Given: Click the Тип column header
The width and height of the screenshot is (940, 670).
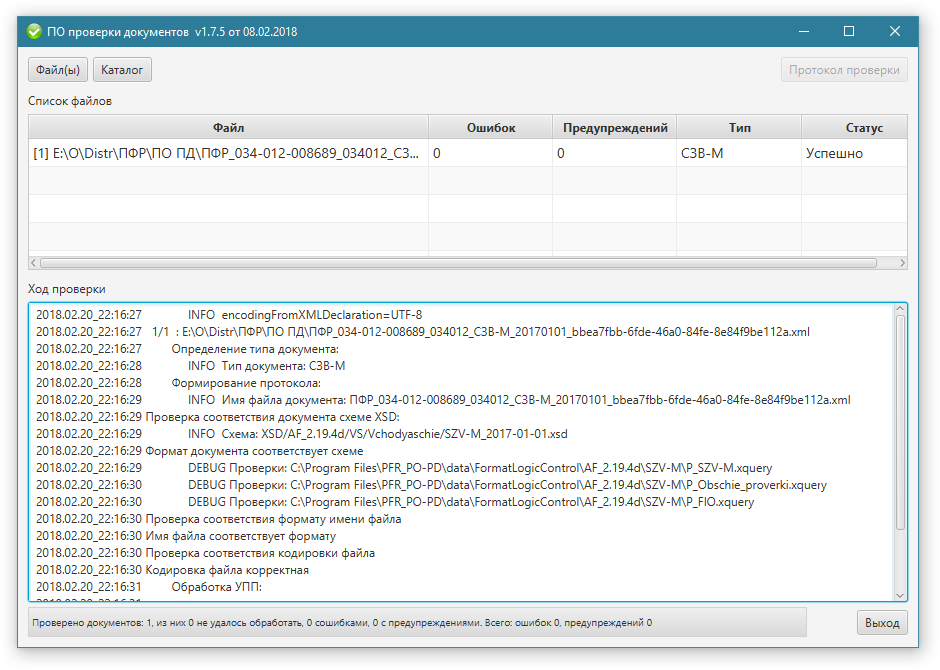Looking at the screenshot, I should 739,127.
